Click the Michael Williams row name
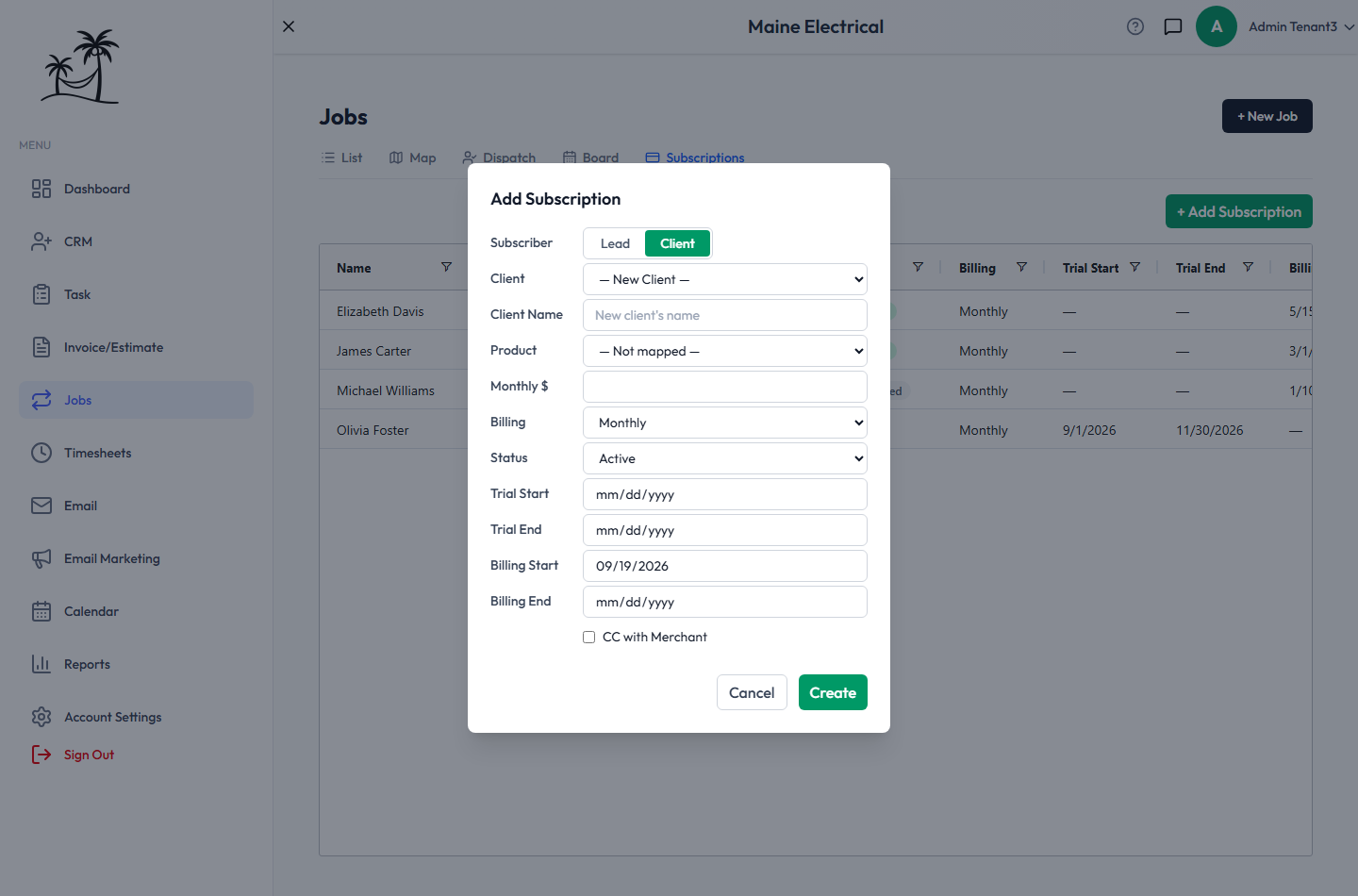Screen dimensions: 1358x896 coord(386,390)
